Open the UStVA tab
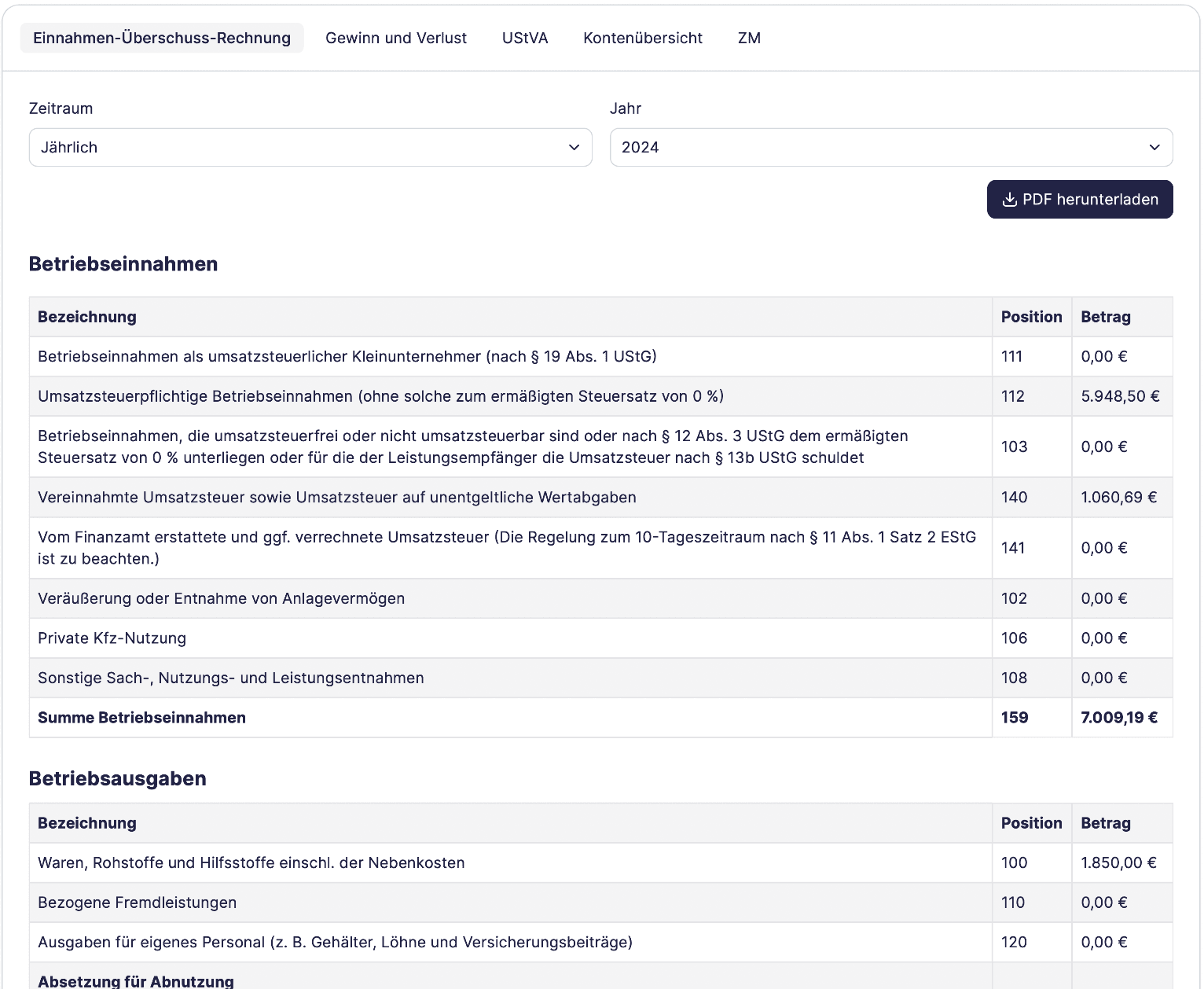The image size is (1204, 989). click(525, 38)
